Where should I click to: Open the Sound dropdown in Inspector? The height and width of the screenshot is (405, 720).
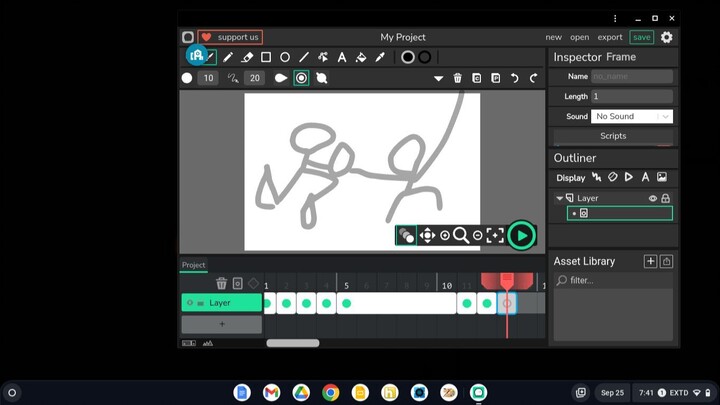coord(632,117)
